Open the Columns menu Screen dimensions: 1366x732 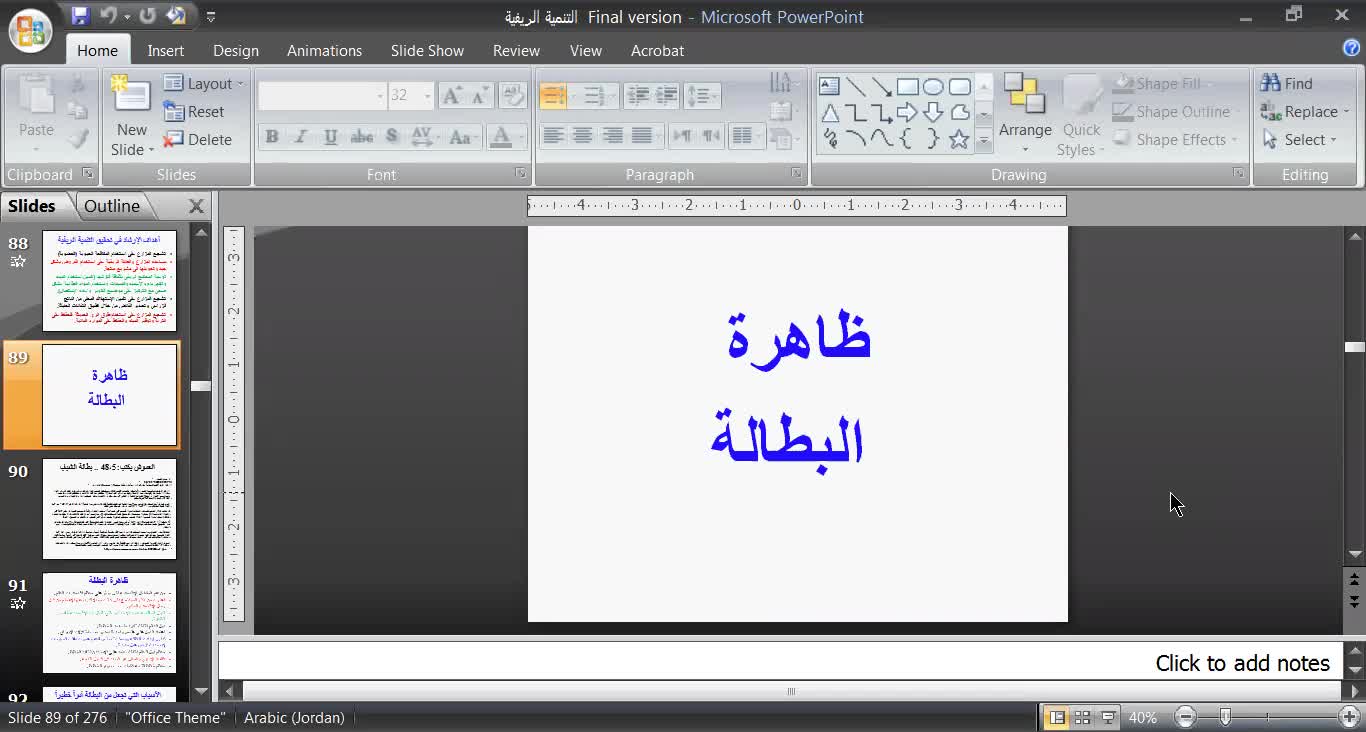click(x=745, y=136)
